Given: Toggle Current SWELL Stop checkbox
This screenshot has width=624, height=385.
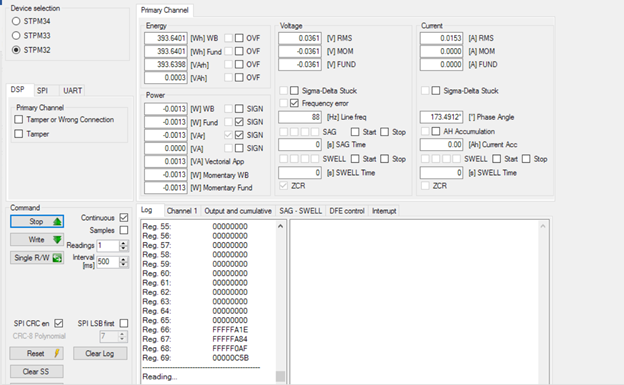Looking at the screenshot, I should [x=526, y=159].
